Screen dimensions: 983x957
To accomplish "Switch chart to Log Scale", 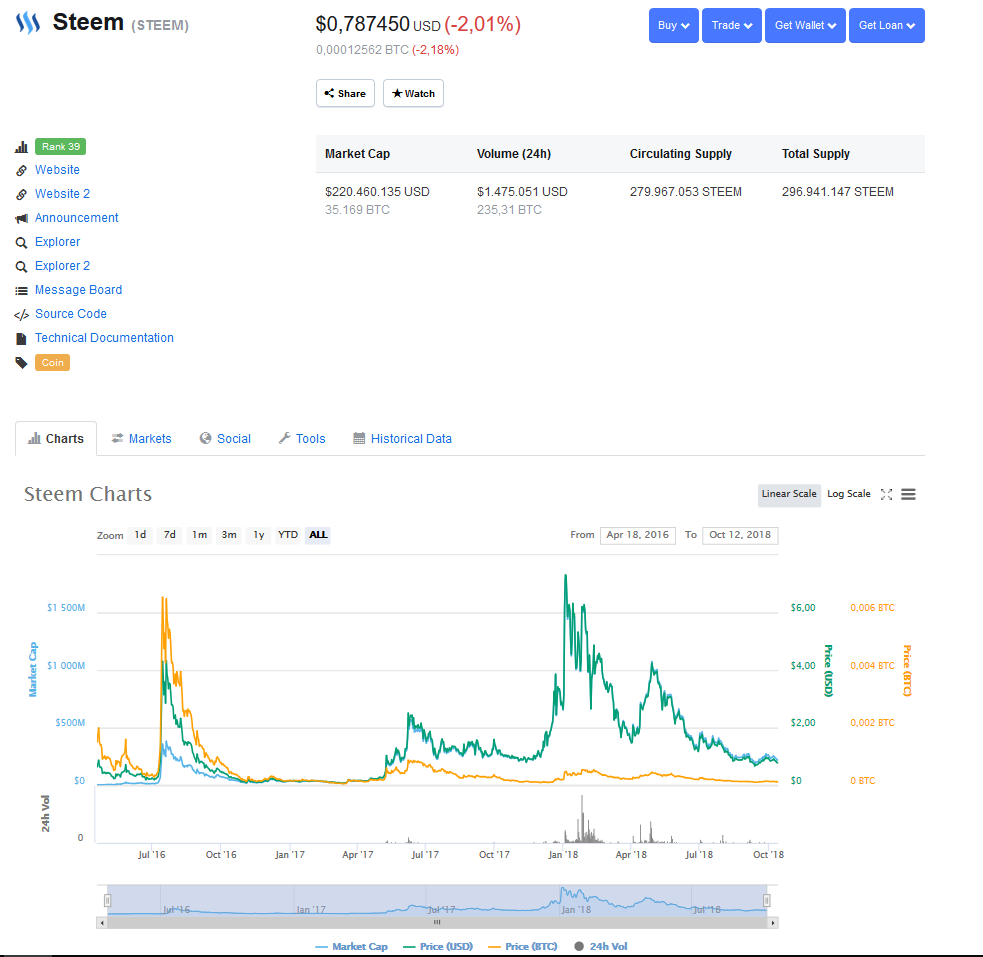I will [849, 494].
